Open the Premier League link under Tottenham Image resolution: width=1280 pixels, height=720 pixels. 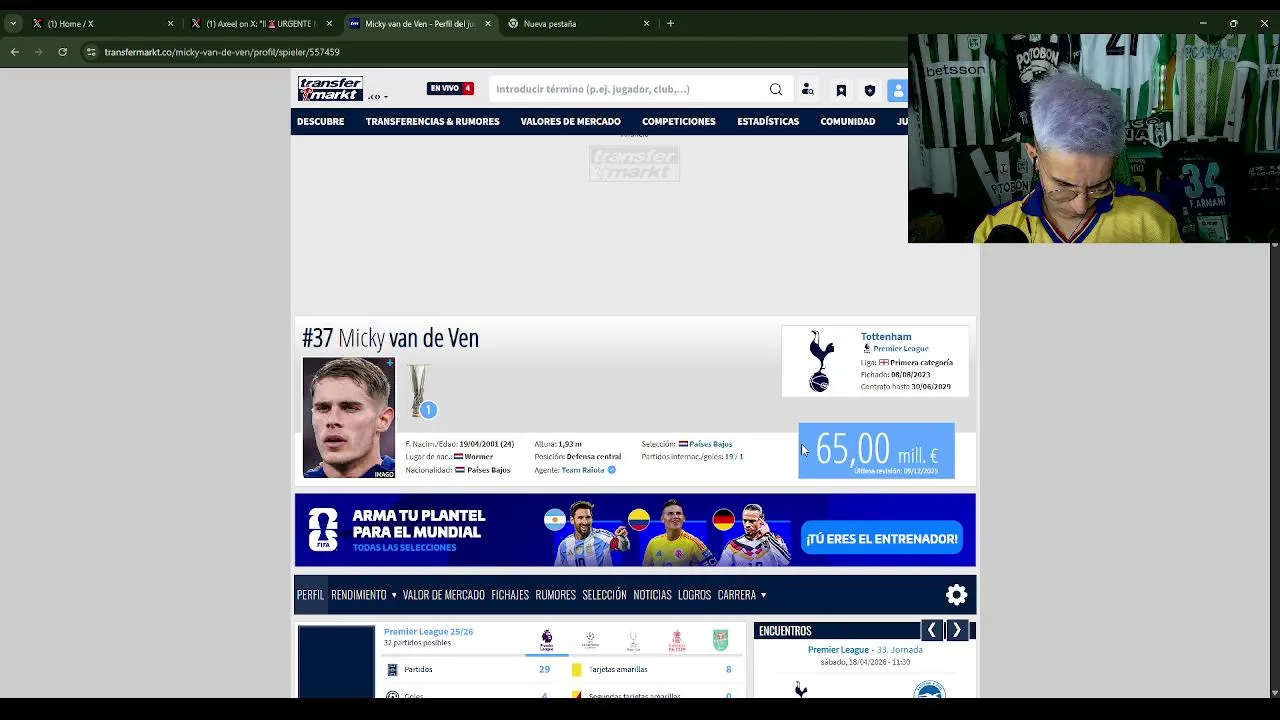(901, 349)
